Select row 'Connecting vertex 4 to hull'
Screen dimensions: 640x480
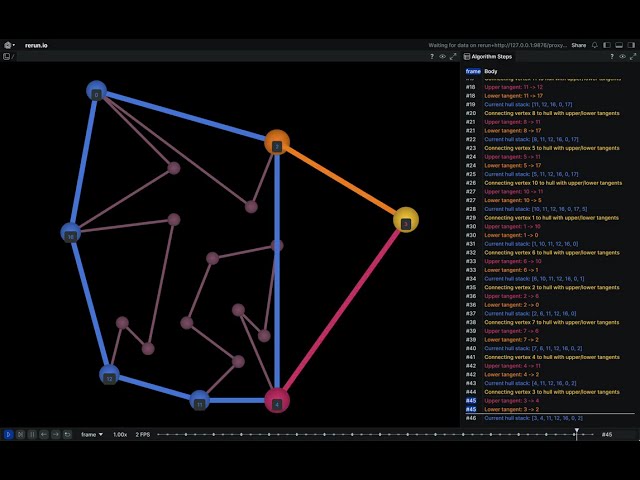[550, 357]
